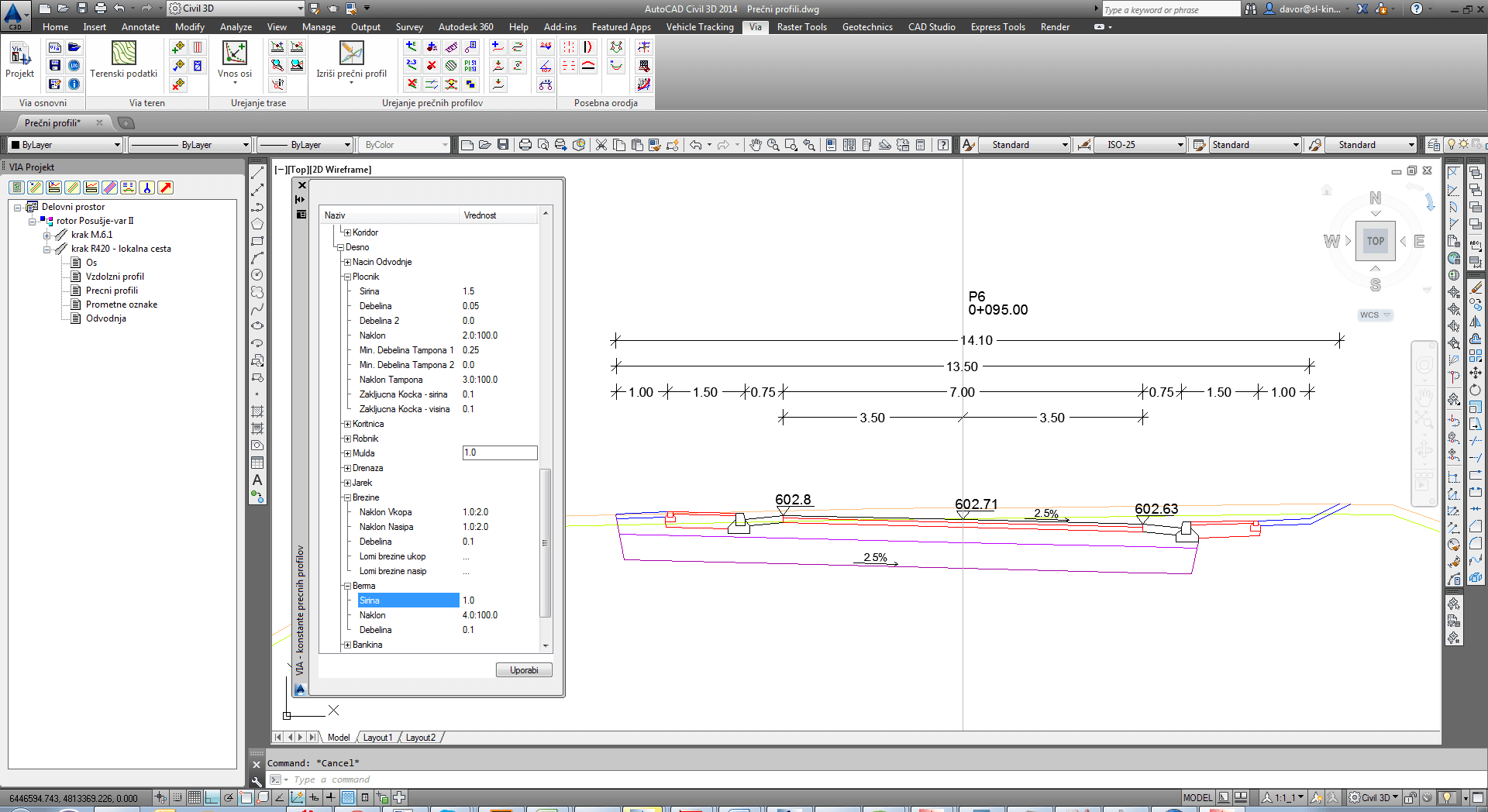Viewport: 1488px width, 812px height.
Task: Click the Izriši prečni profil button
Action: pos(351,60)
